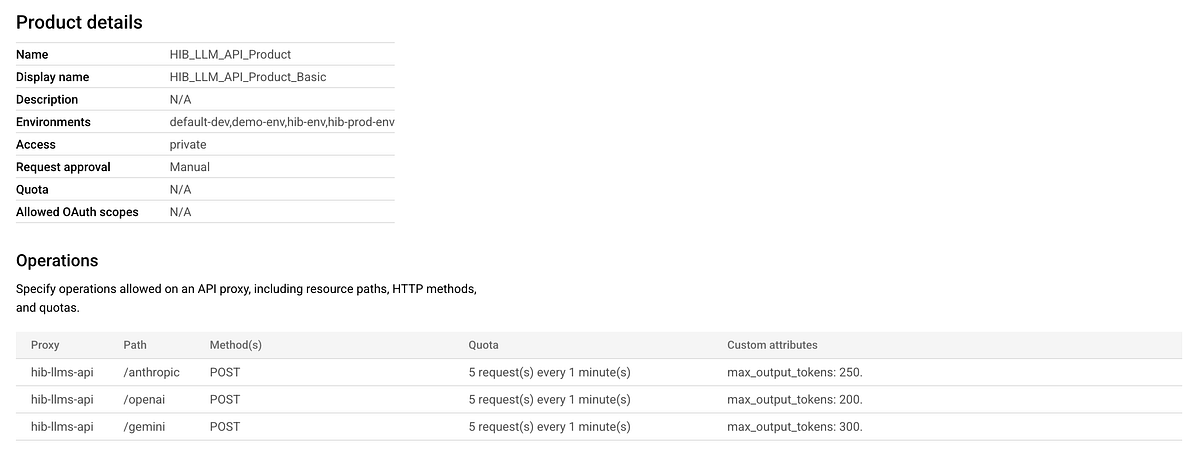Select the /anthropic path row
The width and height of the screenshot is (1200, 465).
[x=152, y=372]
